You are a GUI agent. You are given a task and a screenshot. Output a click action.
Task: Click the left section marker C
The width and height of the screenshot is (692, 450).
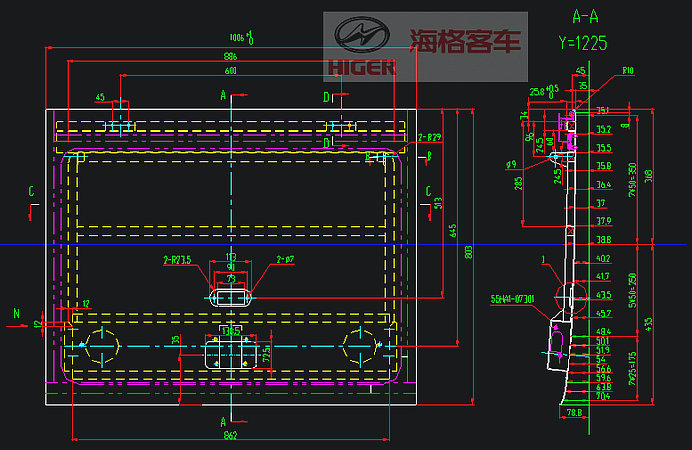pos(32,190)
